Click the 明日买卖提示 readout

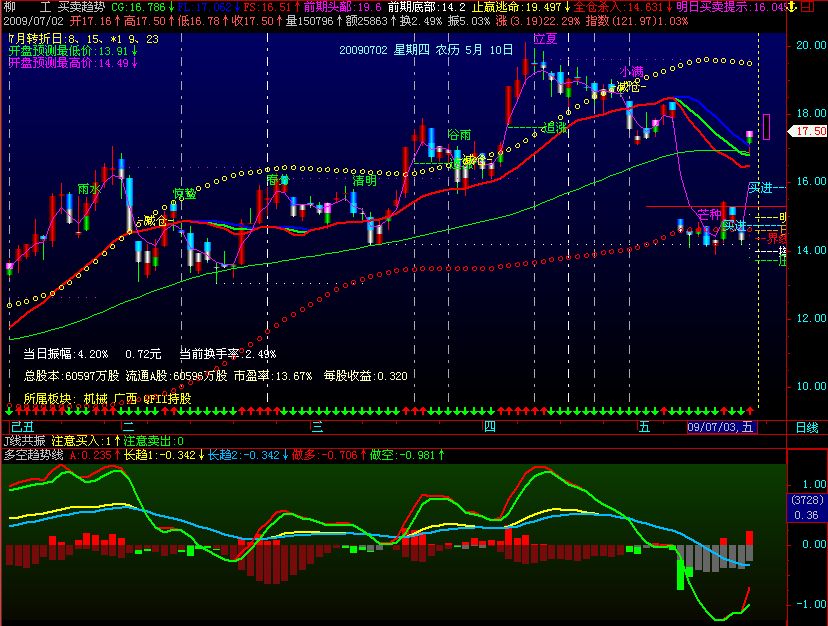pos(731,7)
